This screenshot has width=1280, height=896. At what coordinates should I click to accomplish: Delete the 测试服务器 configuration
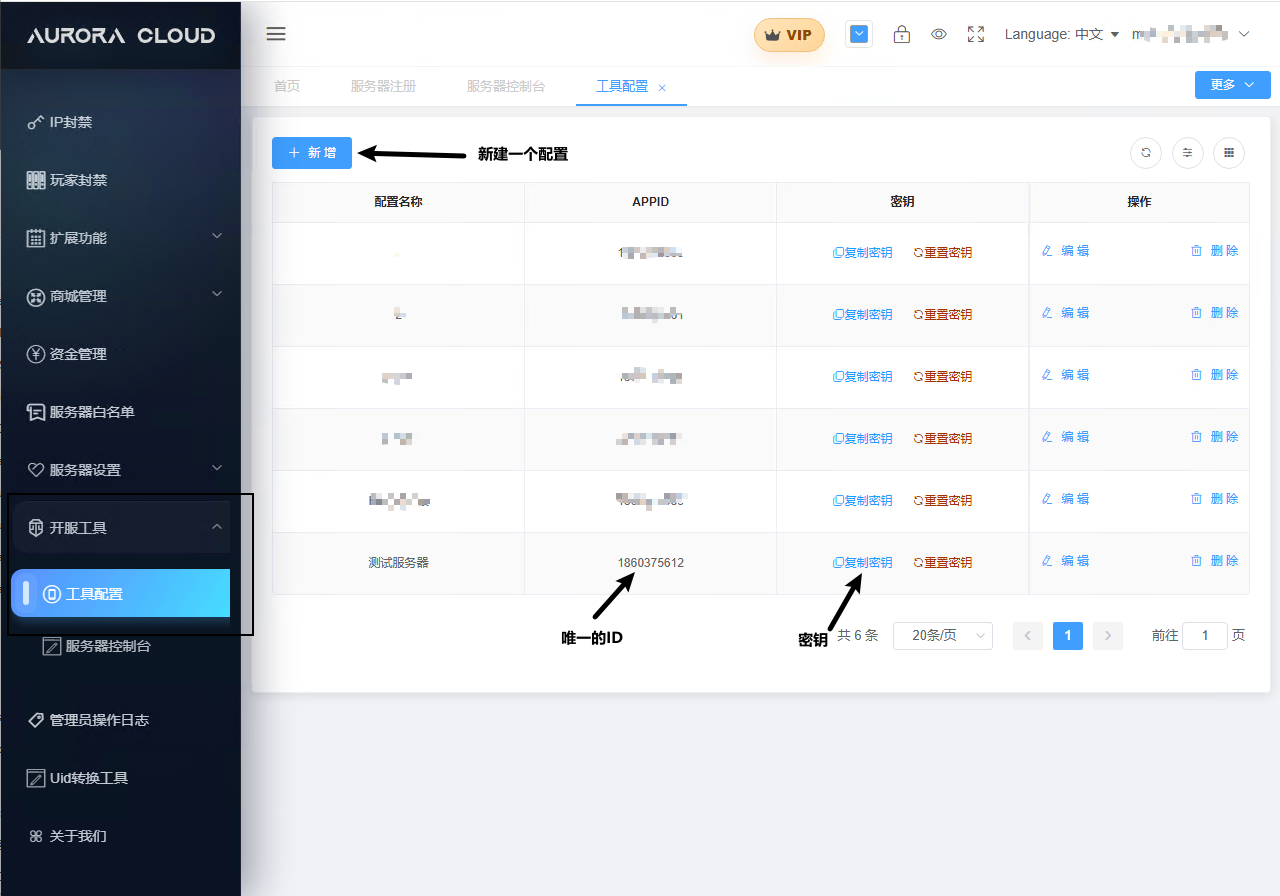pos(1214,561)
